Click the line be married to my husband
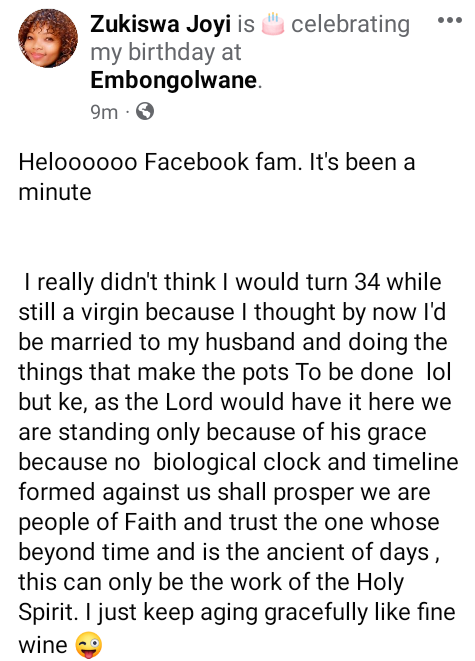The height and width of the screenshot is (661, 475). tap(233, 342)
